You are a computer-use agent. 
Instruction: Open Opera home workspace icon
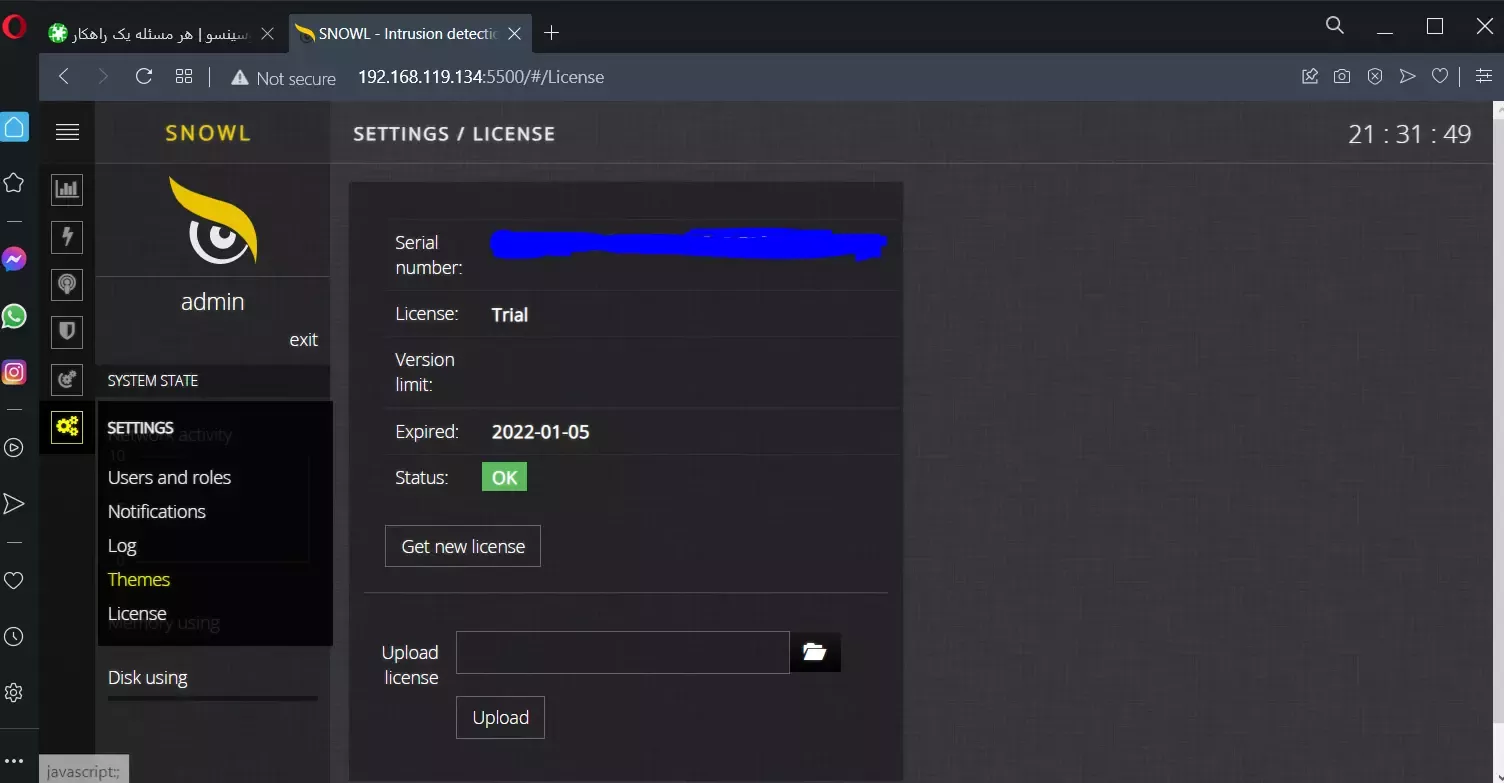click(14, 127)
